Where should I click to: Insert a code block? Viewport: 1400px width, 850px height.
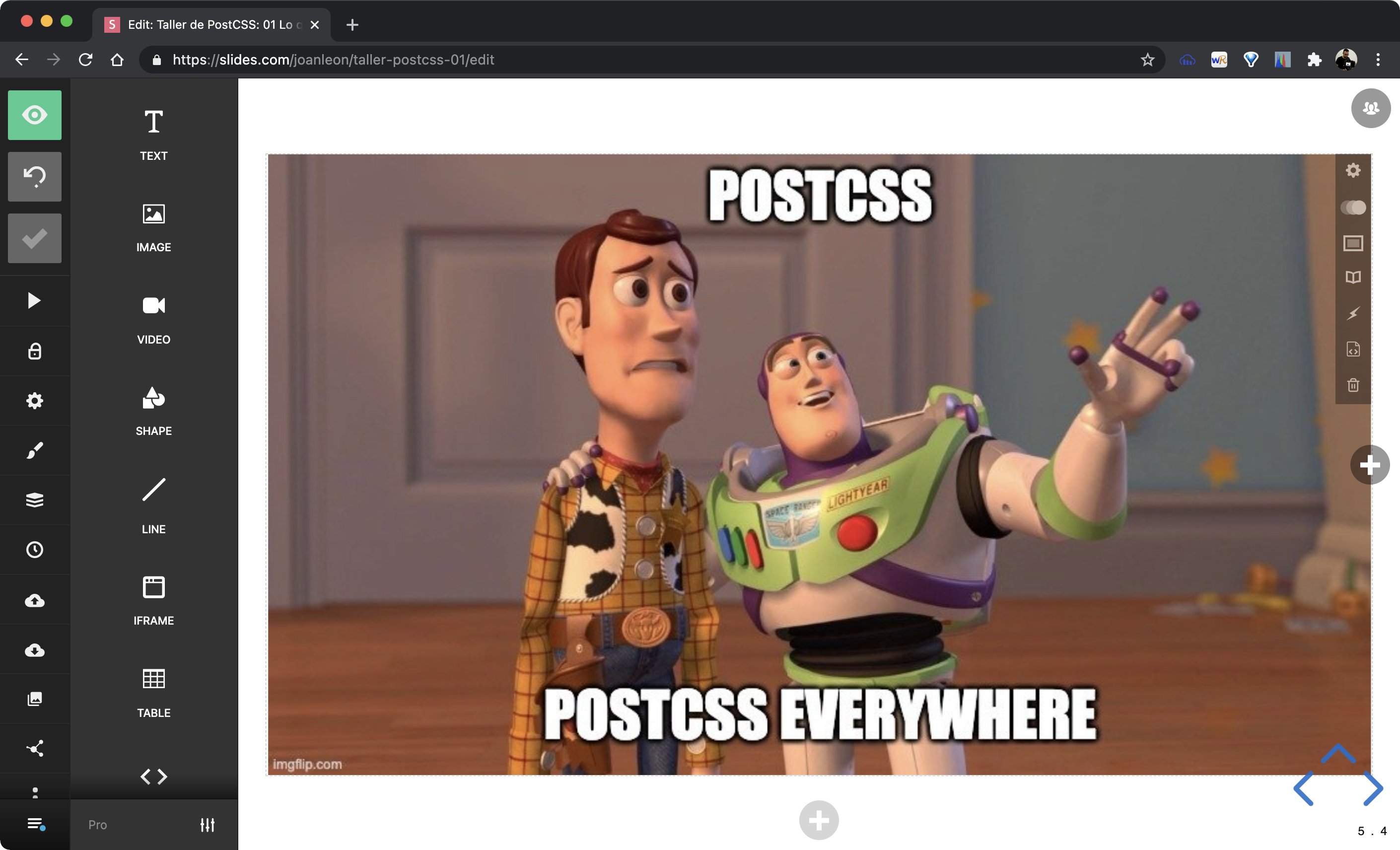(x=153, y=776)
